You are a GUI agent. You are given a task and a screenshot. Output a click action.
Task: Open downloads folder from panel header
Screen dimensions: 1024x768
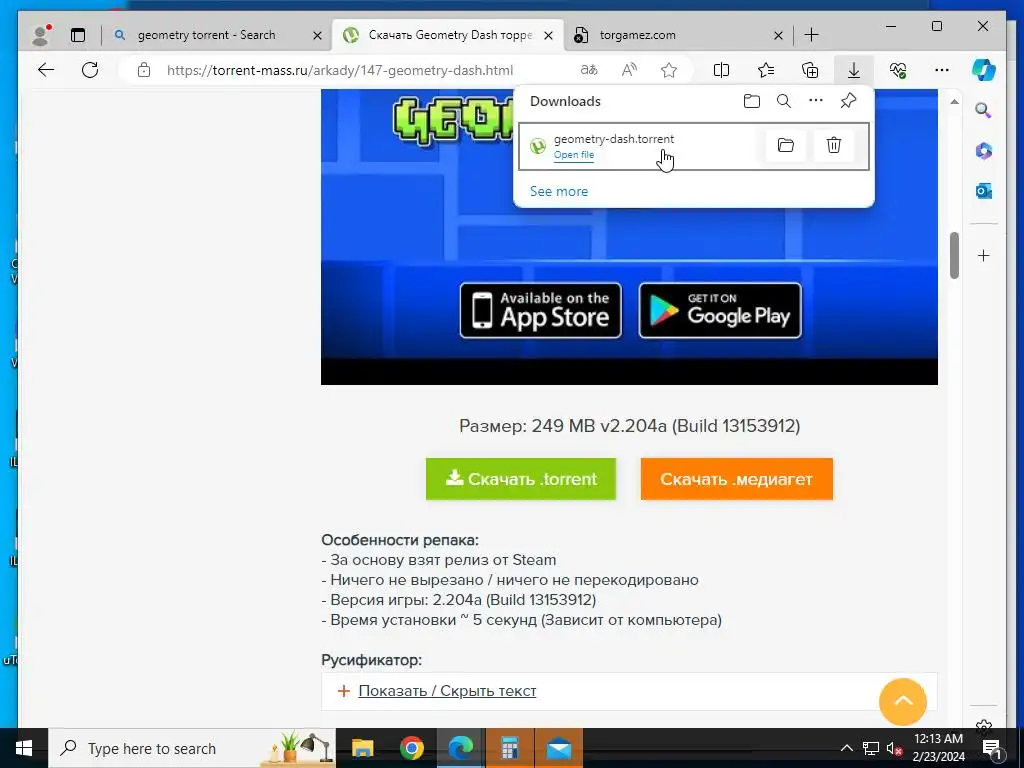coord(752,101)
